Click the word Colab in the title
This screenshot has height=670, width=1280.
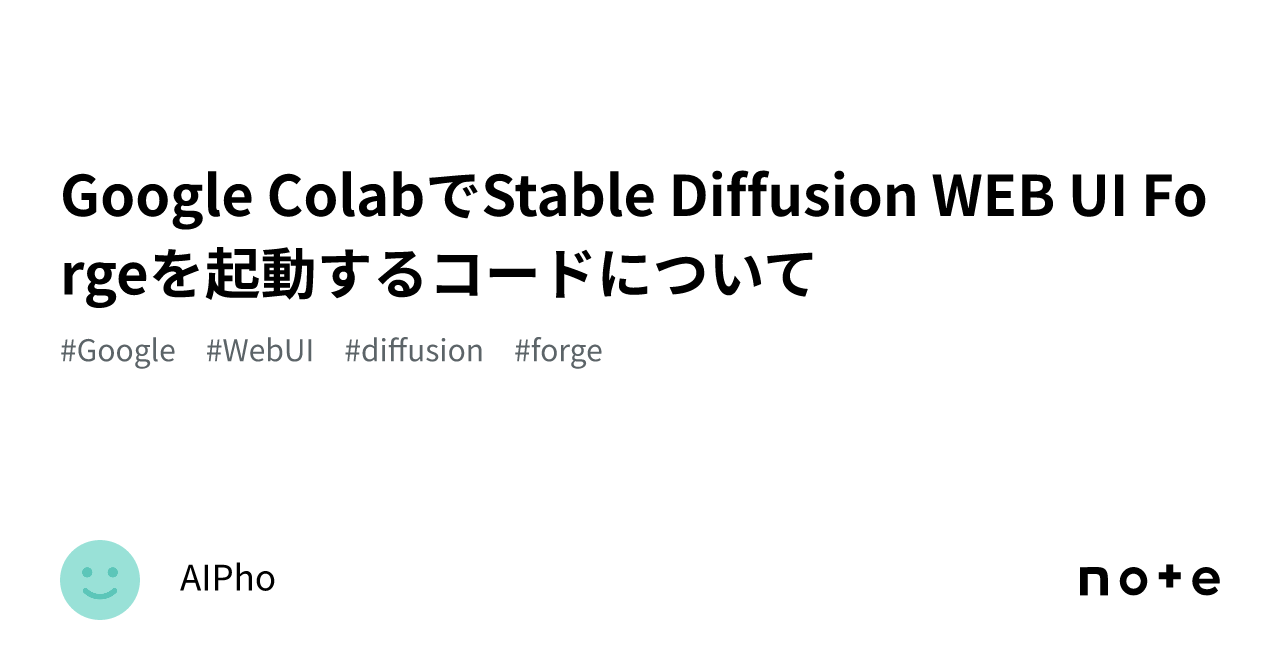click(x=347, y=198)
